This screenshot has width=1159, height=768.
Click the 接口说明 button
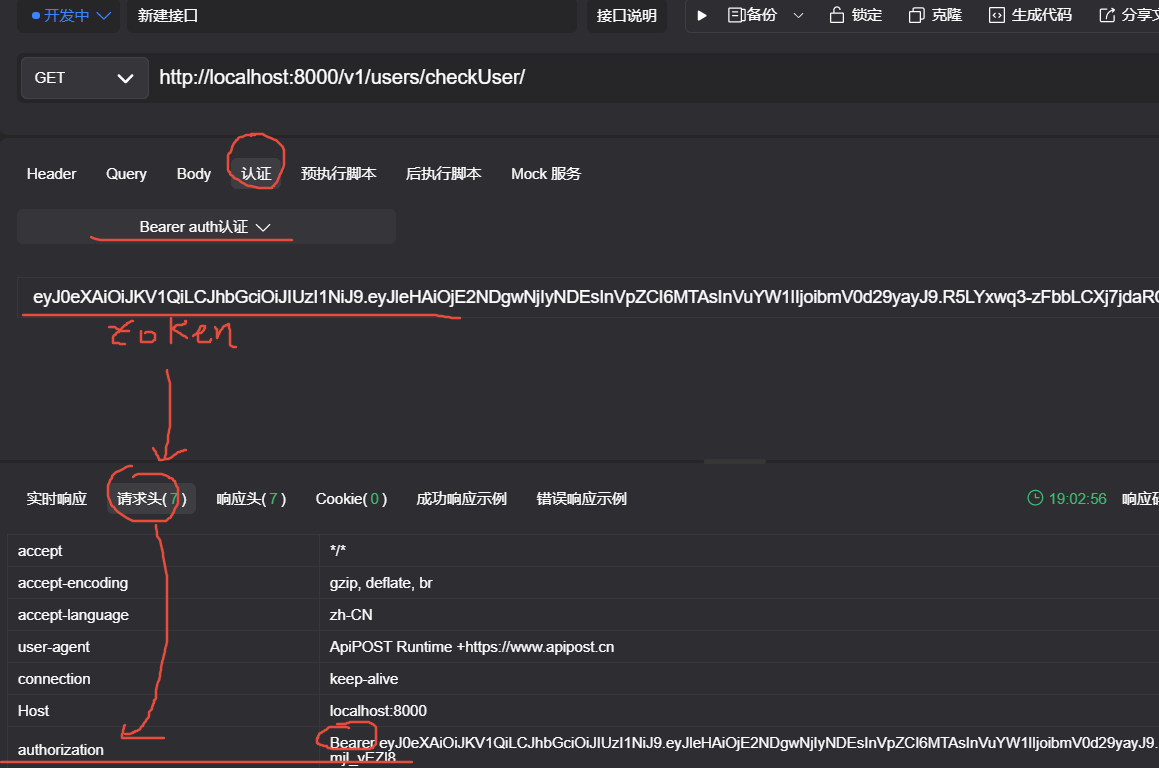pos(627,15)
